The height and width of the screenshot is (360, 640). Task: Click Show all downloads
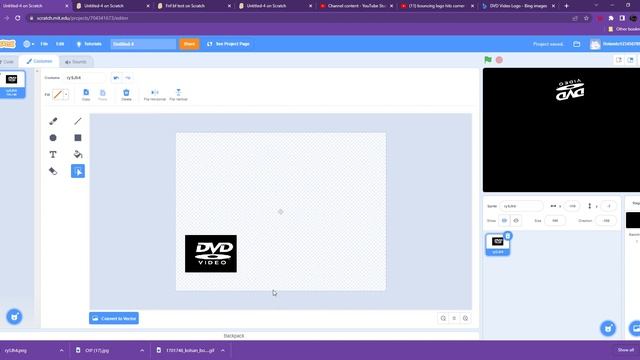[625, 350]
